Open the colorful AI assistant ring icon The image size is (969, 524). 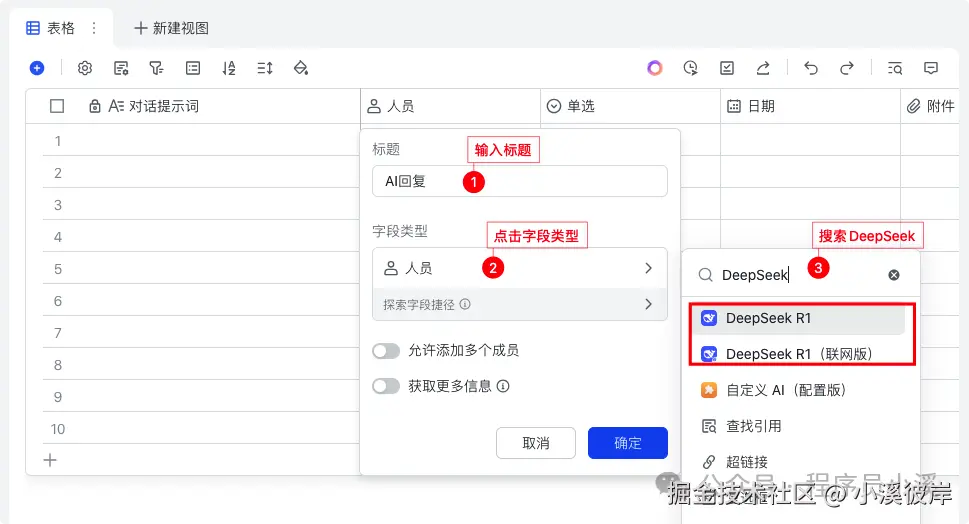point(654,68)
